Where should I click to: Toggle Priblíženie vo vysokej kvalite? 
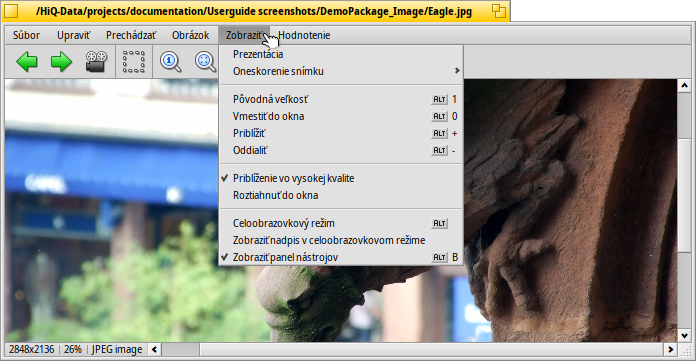point(341,179)
